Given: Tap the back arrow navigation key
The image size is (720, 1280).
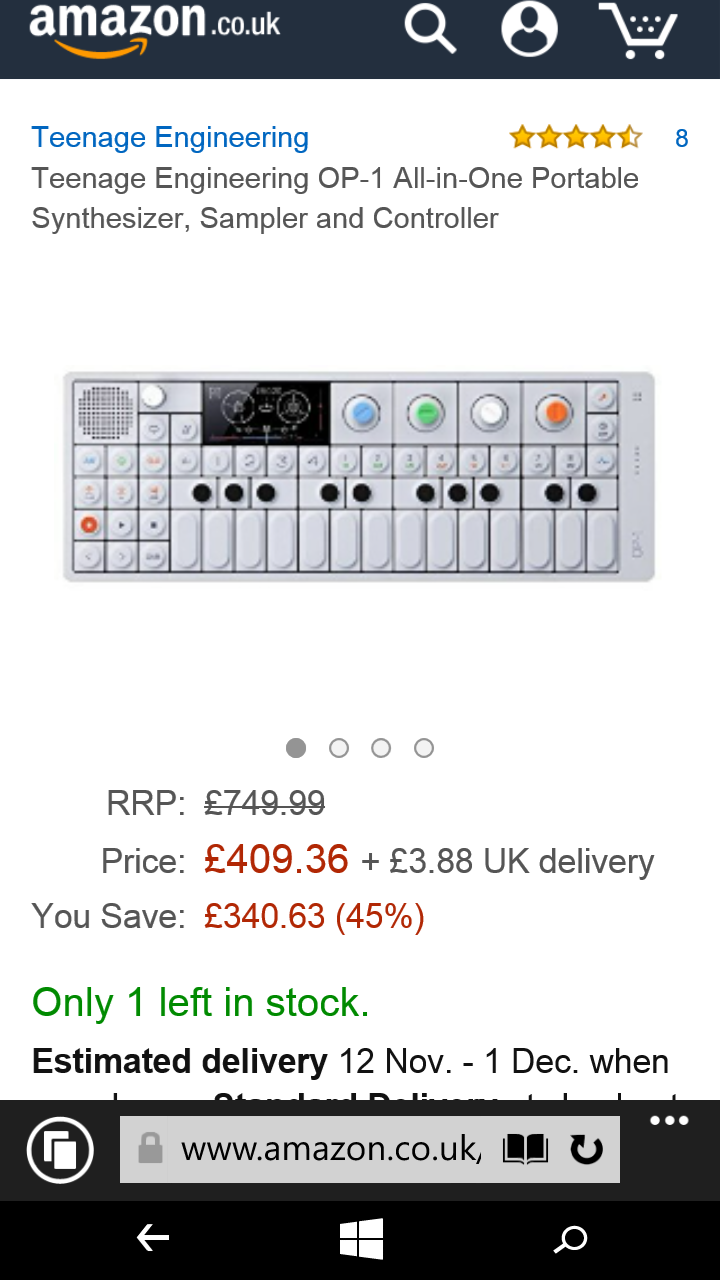Looking at the screenshot, I should [152, 1240].
